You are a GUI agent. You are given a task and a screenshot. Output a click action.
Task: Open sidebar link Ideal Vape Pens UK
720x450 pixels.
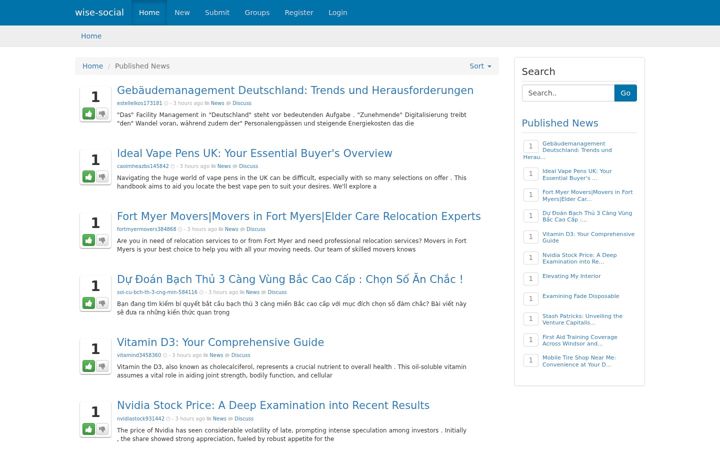coord(577,174)
